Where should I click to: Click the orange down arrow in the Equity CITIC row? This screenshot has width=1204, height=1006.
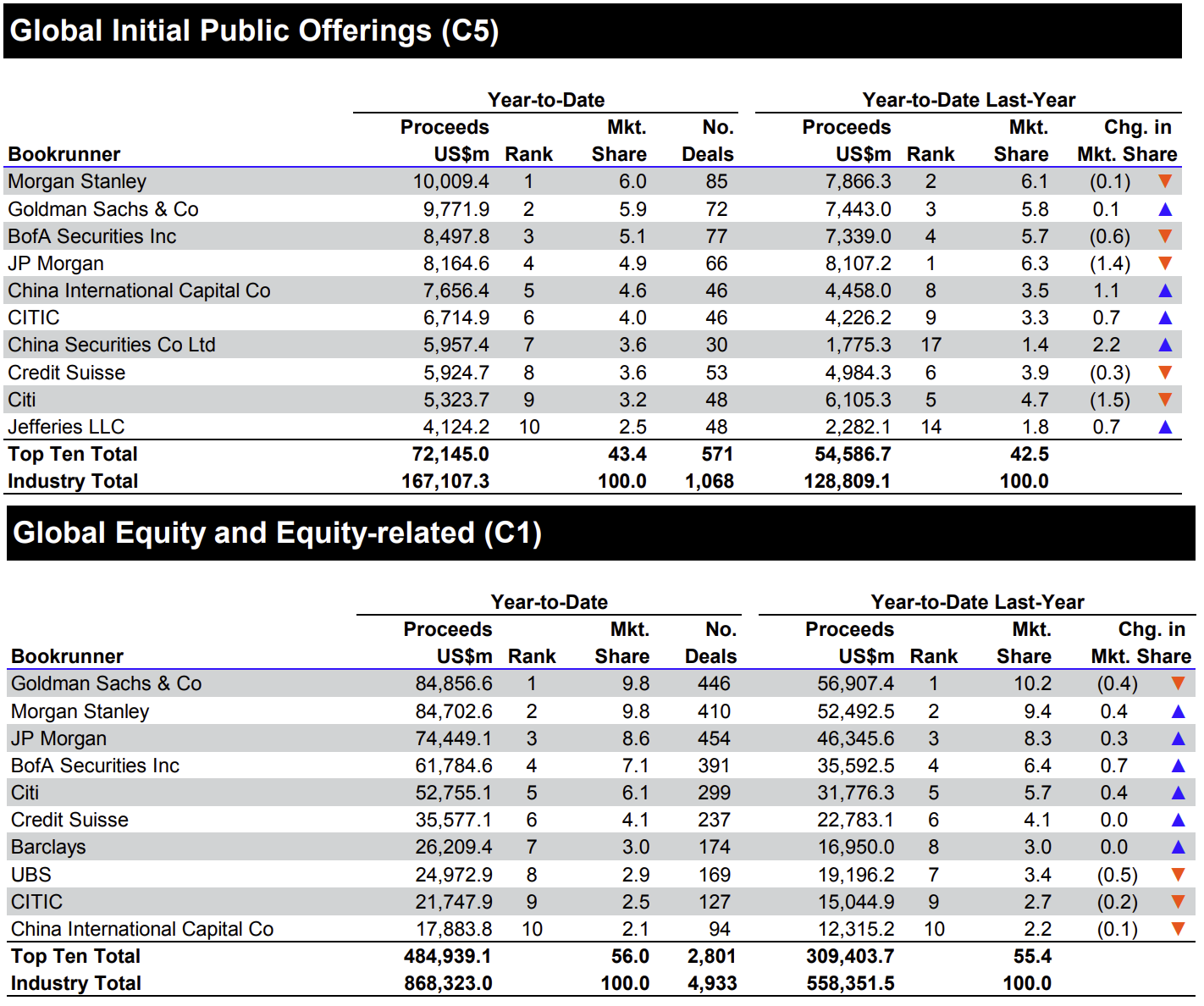(x=1178, y=902)
